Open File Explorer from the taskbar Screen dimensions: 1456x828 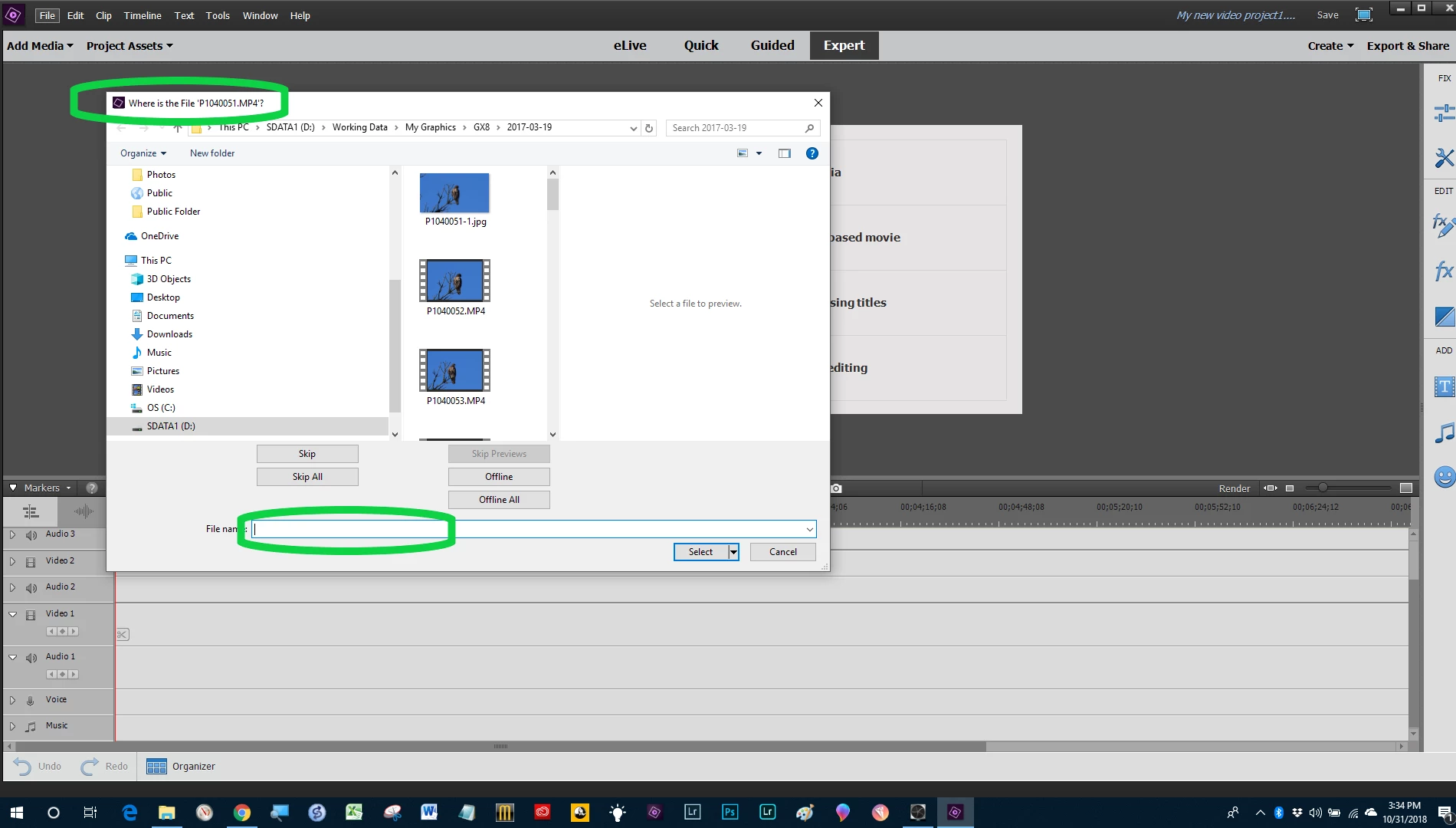point(167,813)
